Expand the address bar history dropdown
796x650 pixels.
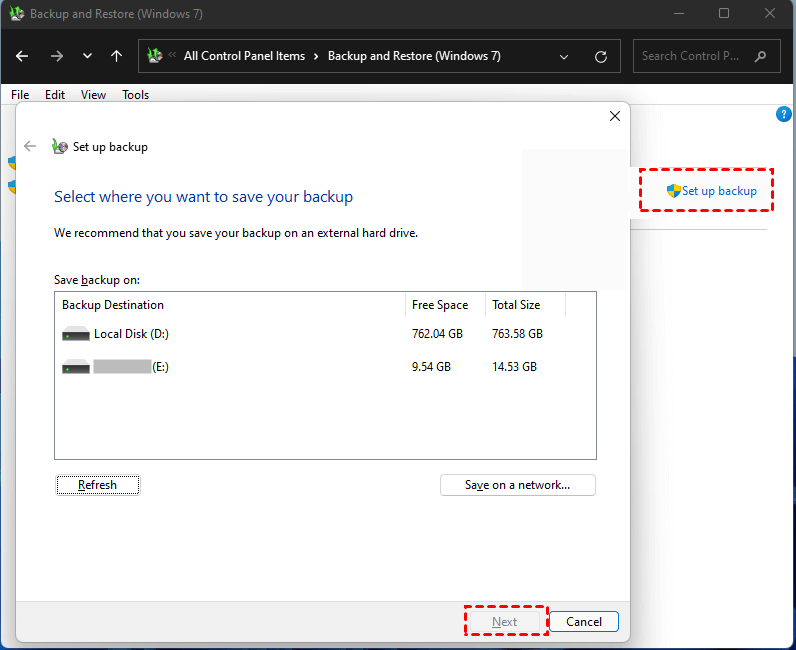click(x=563, y=57)
